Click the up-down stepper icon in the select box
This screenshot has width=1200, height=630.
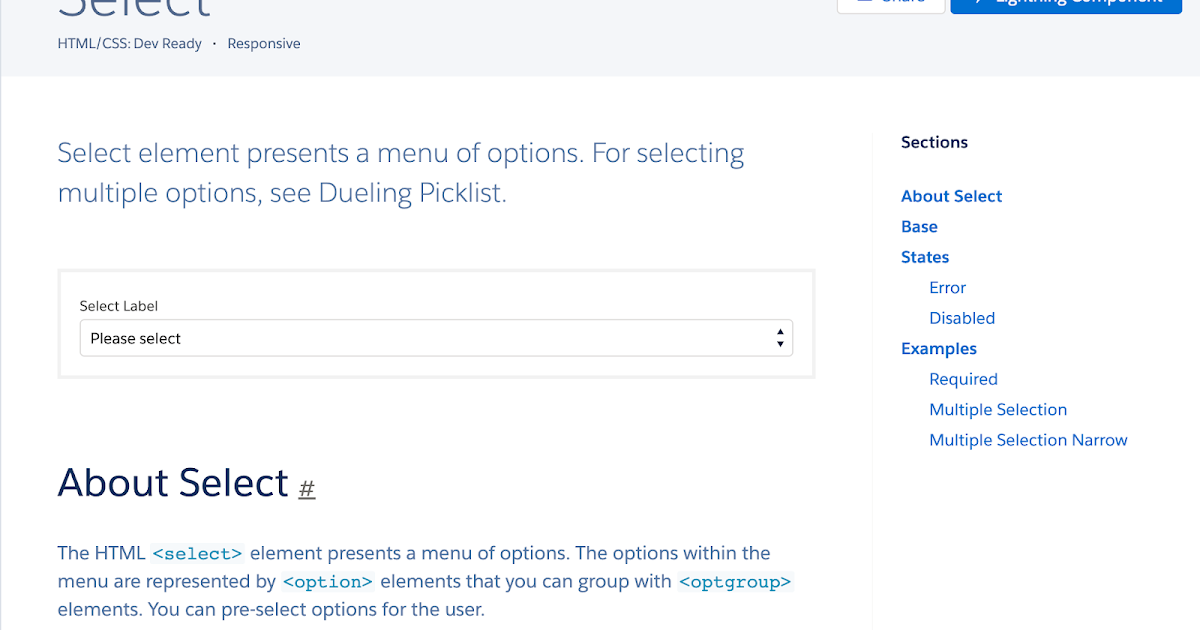780,337
